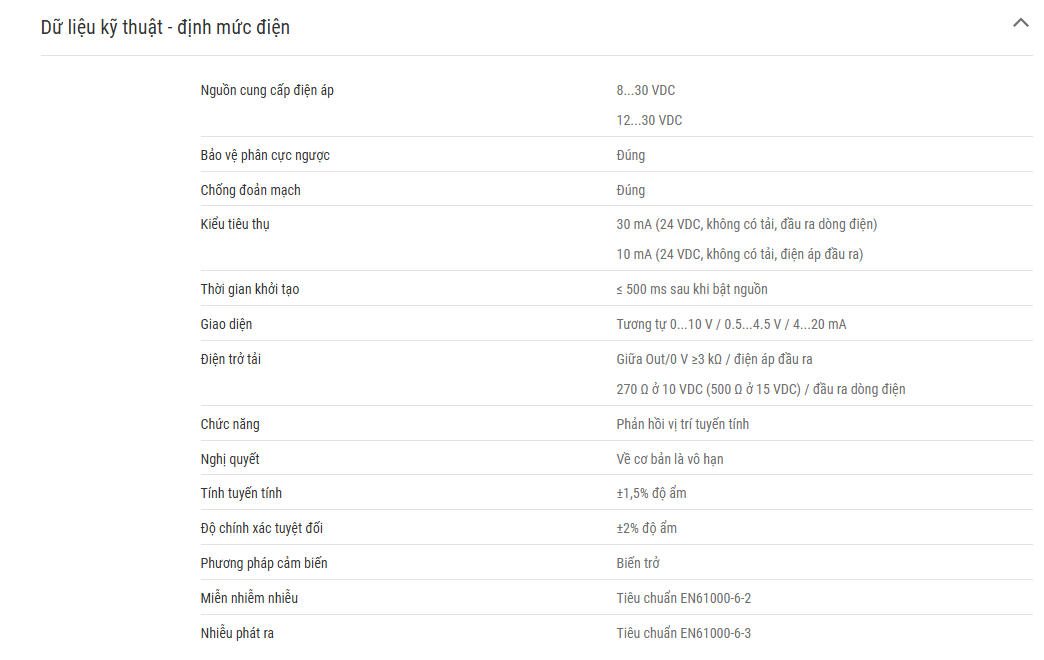
Task: Click 'Tiêu chuẩn EN61000-6-3' value
Action: (683, 633)
